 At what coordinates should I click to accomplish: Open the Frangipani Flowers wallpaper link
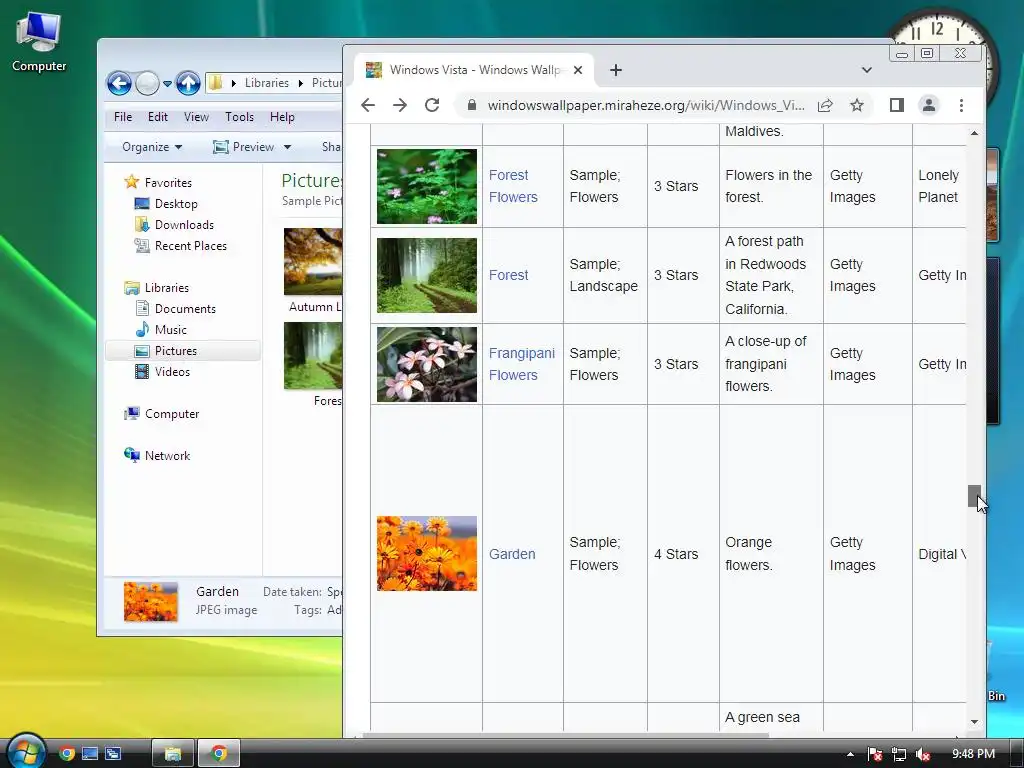click(x=522, y=364)
